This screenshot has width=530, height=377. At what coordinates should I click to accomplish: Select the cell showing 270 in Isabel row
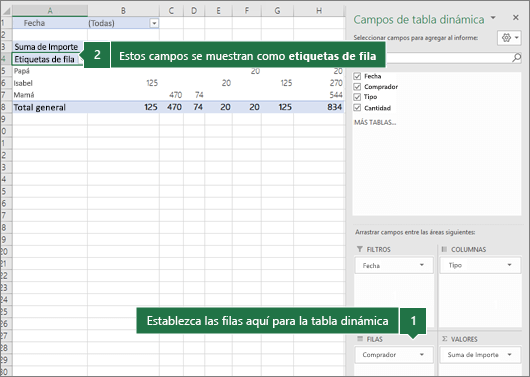[x=319, y=83]
